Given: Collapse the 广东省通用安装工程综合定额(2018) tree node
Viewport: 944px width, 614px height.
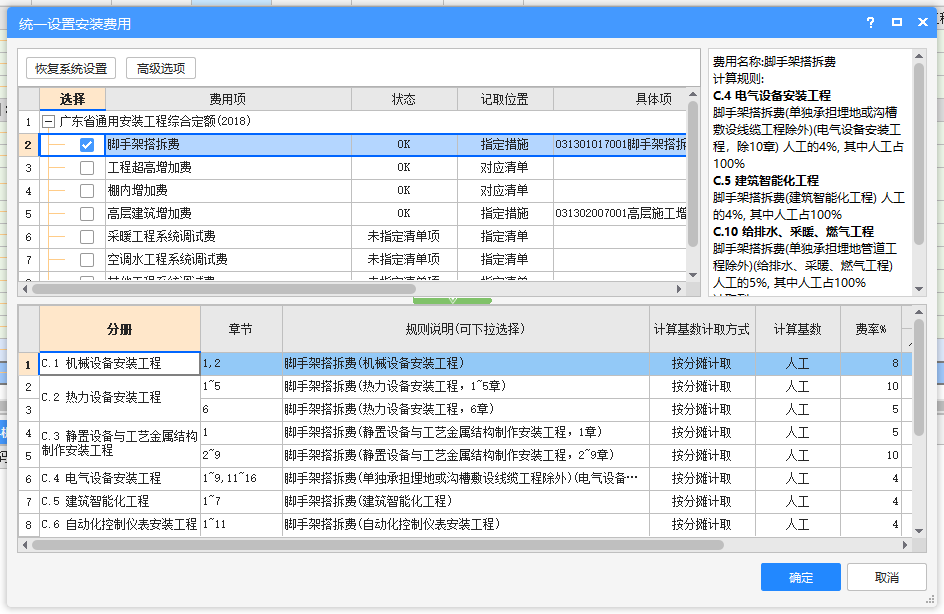Looking at the screenshot, I should click(49, 122).
